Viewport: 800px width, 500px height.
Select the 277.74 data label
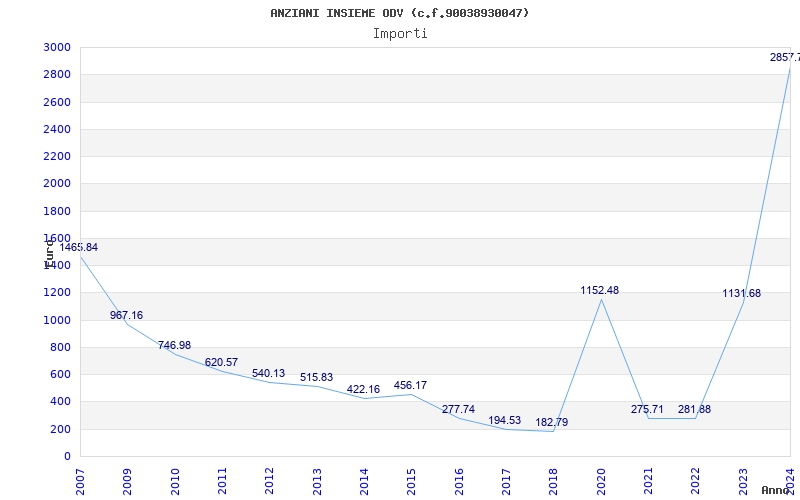[x=458, y=410]
